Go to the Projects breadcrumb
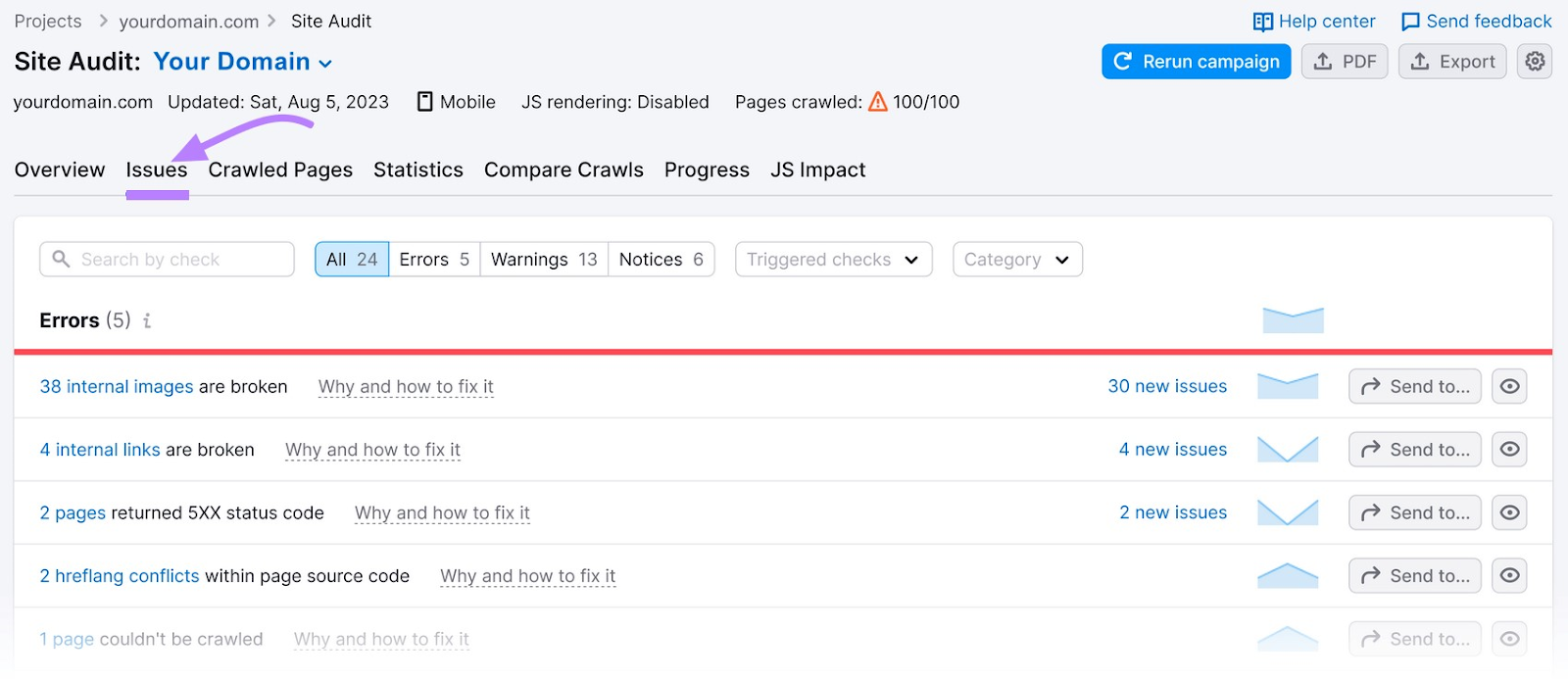The image size is (1568, 680). click(x=48, y=22)
